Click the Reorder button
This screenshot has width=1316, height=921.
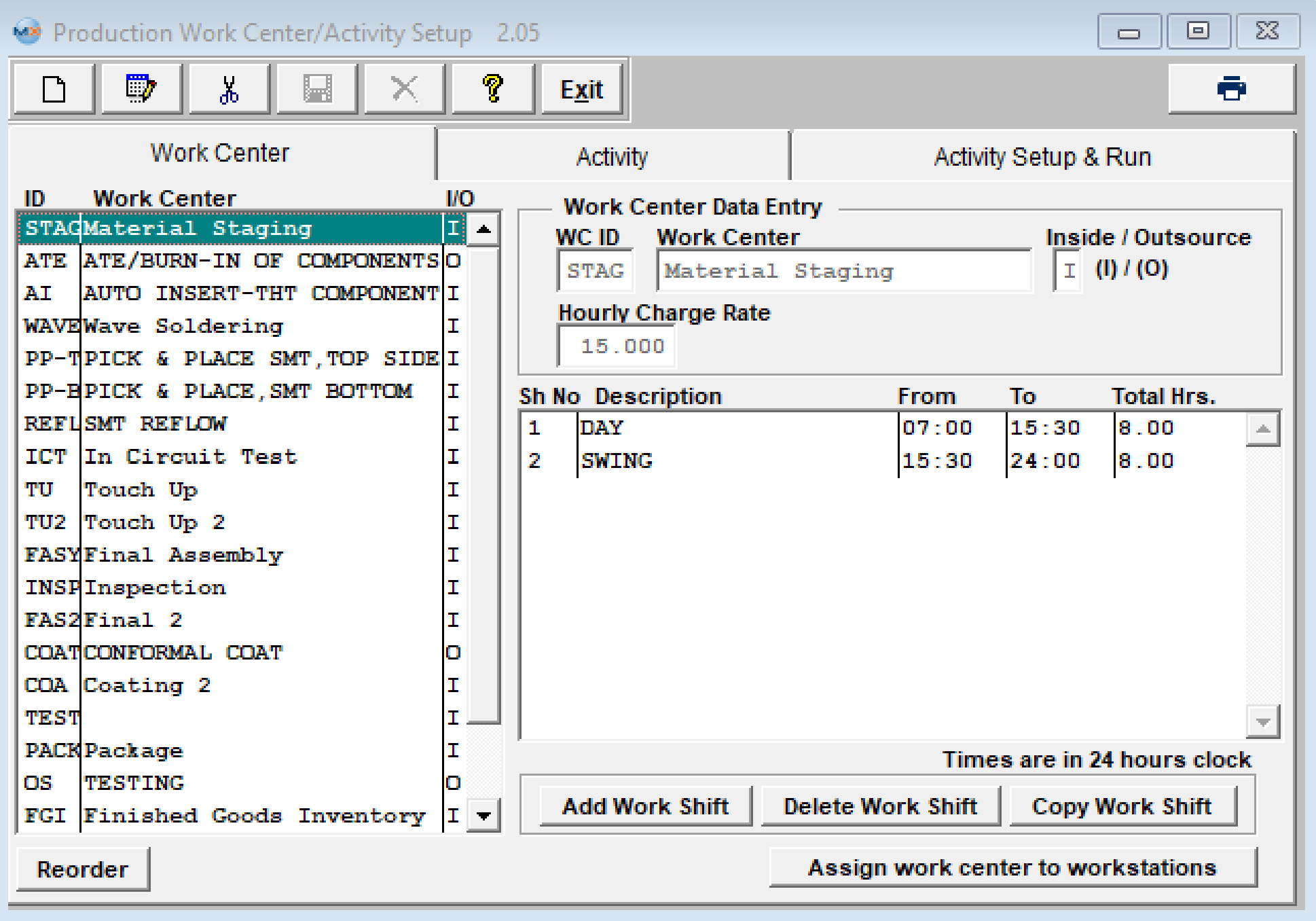coord(82,869)
